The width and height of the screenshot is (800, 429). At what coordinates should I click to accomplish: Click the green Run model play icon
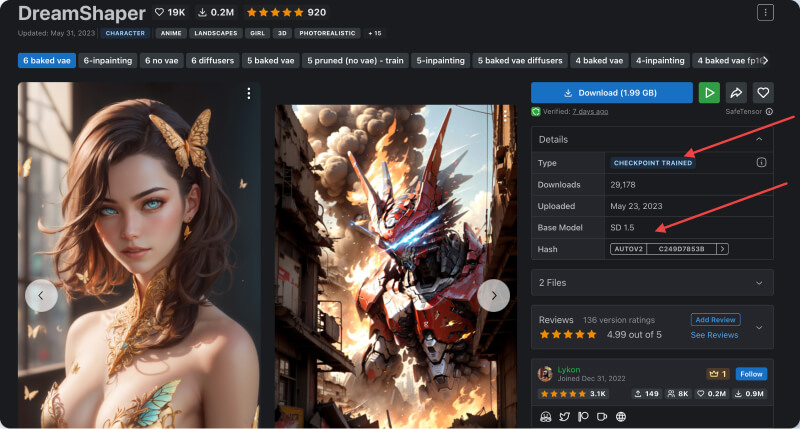pos(709,92)
